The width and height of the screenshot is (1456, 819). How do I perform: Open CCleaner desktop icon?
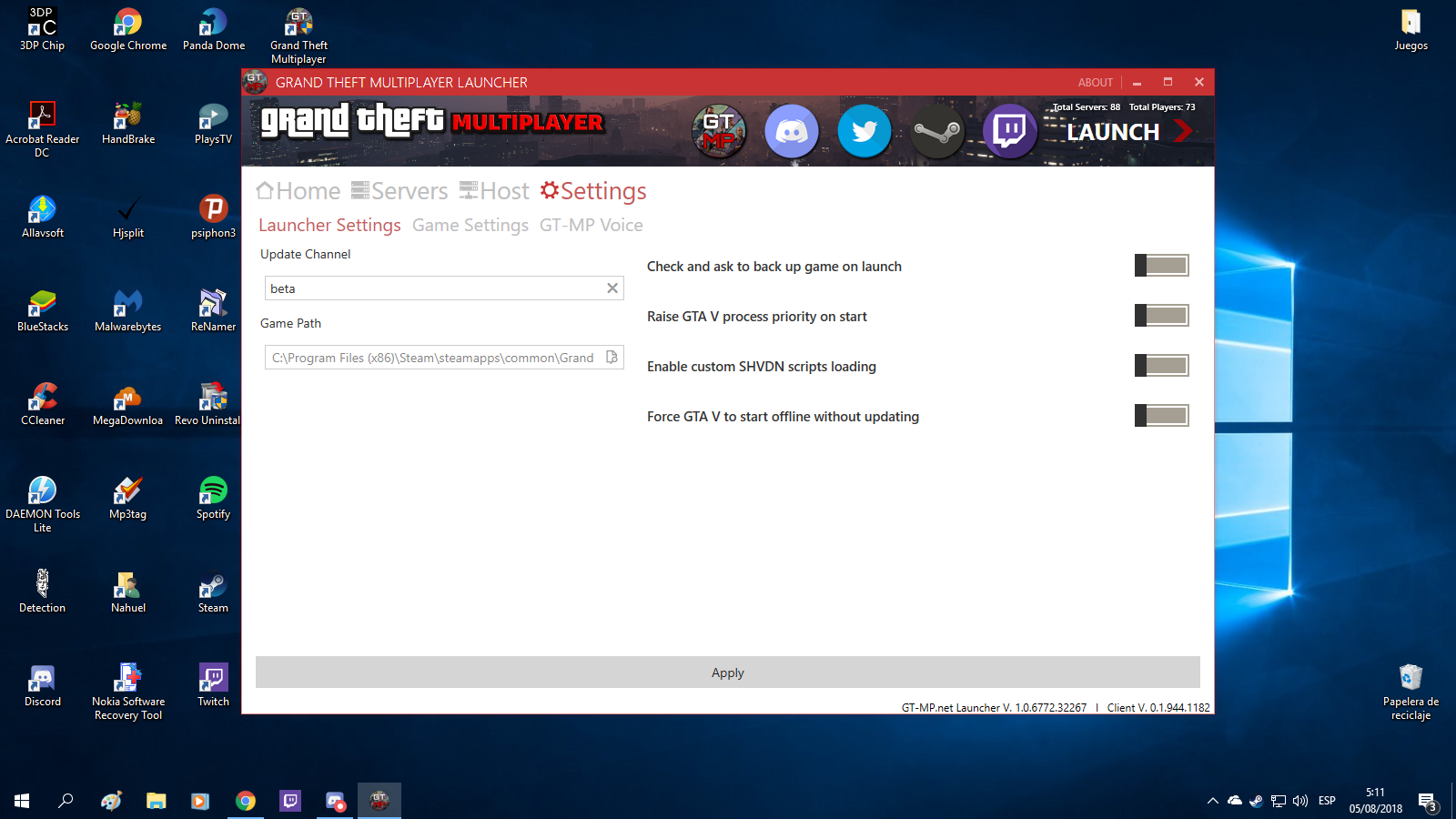pyautogui.click(x=43, y=405)
